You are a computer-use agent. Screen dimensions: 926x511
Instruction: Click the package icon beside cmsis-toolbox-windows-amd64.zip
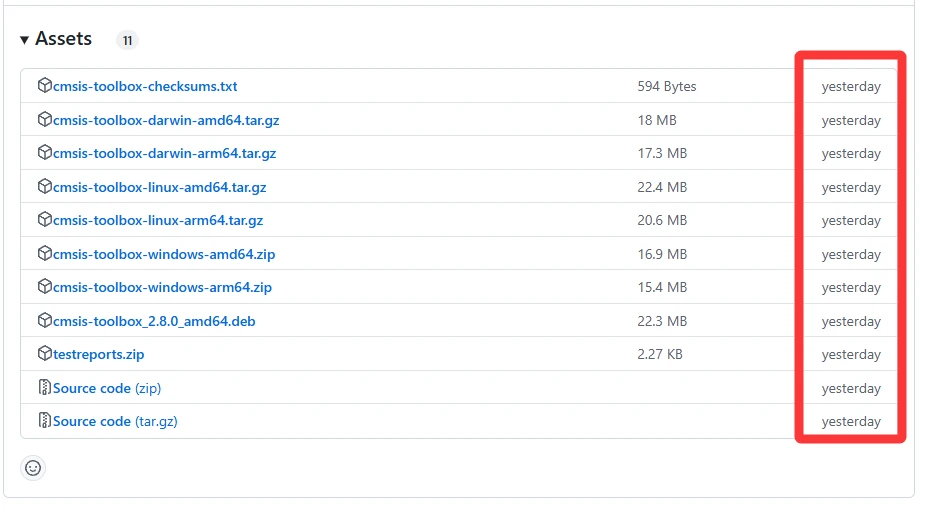click(44, 254)
